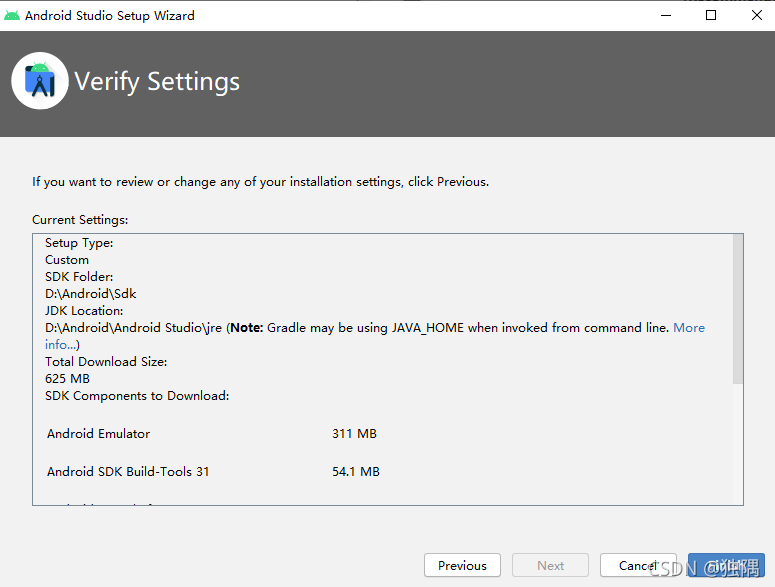Click the Android Studio logo in header
Viewport: 775px width, 587px height.
pos(40,81)
